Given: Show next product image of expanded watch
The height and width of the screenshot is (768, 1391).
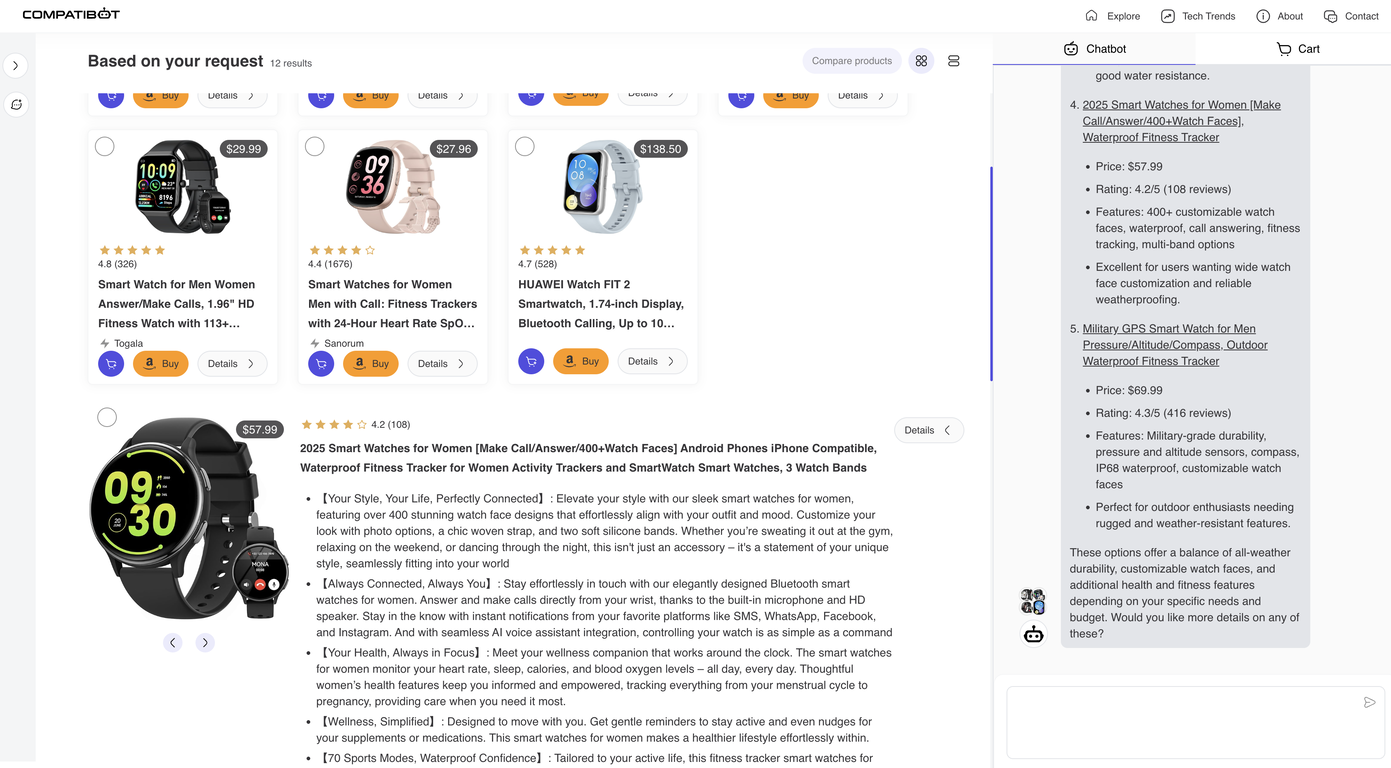Looking at the screenshot, I should coord(205,643).
